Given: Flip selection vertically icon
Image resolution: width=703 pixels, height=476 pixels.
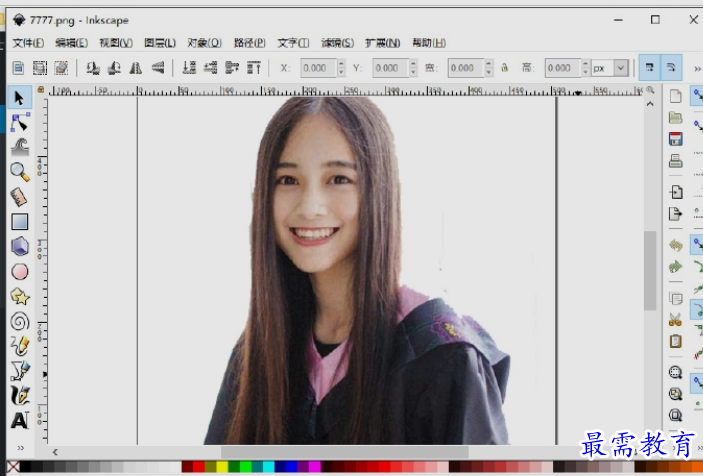Looking at the screenshot, I should (x=157, y=68).
